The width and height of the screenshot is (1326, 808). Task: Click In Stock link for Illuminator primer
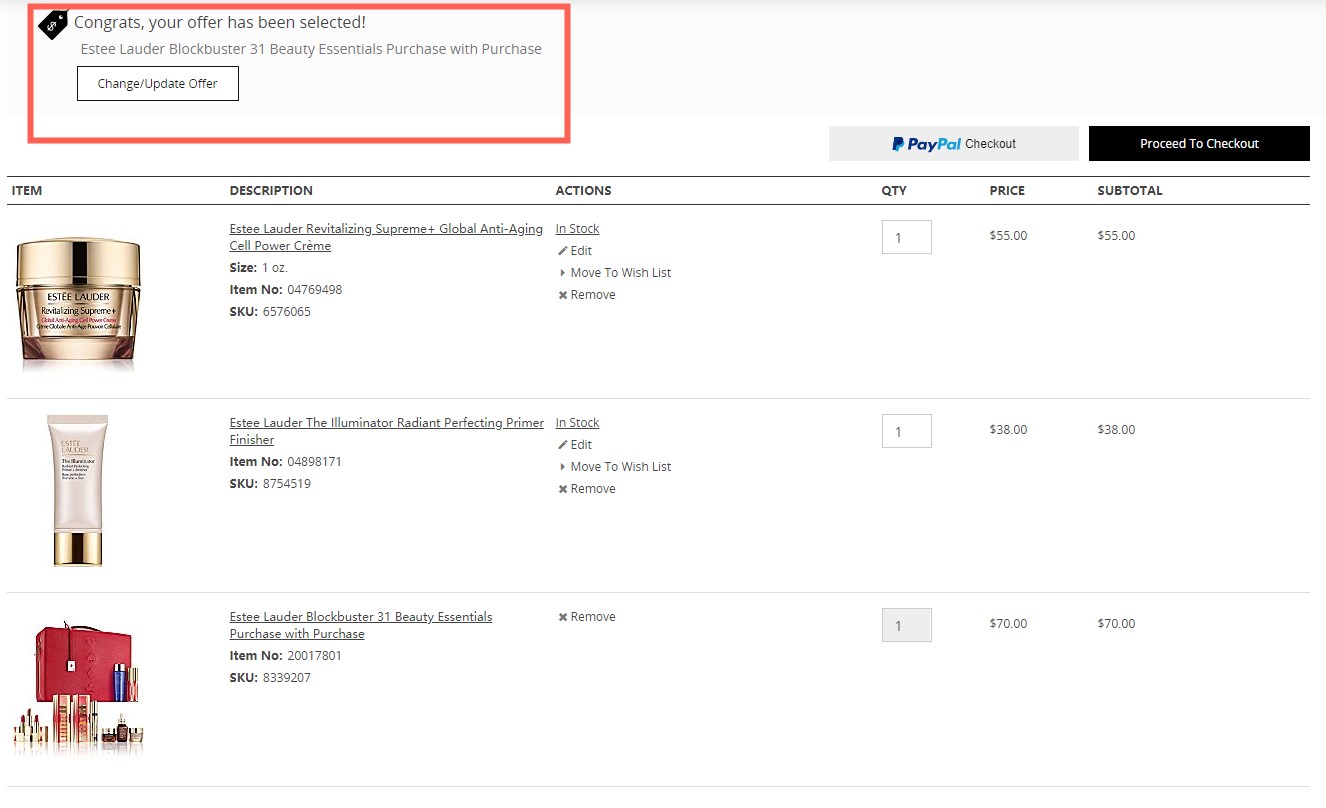tap(577, 423)
